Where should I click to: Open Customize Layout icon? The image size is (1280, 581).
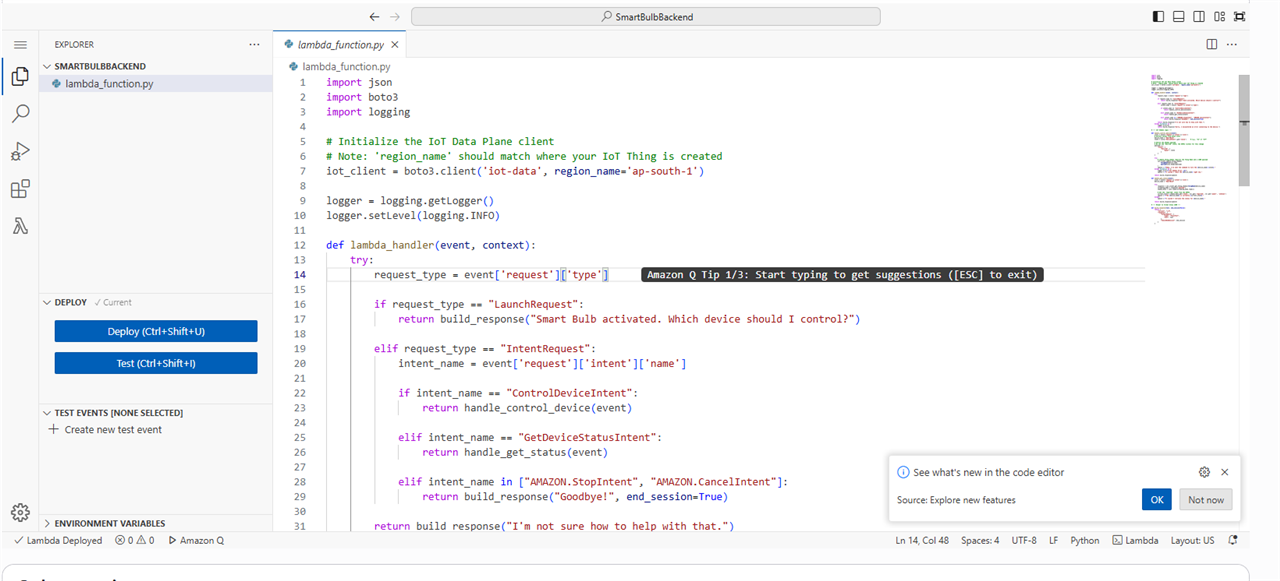pyautogui.click(x=1220, y=17)
